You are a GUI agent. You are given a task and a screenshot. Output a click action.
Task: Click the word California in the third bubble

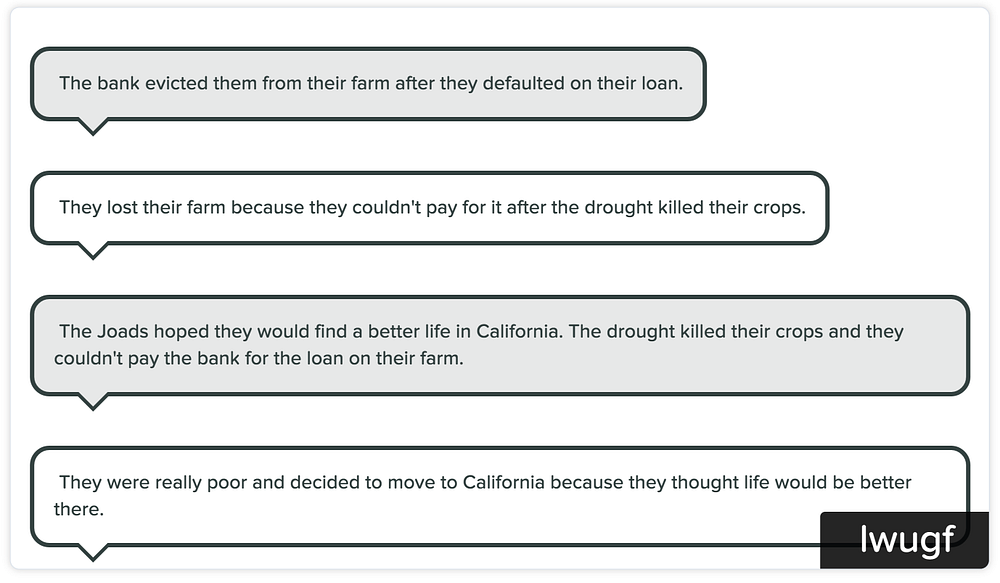(x=517, y=332)
